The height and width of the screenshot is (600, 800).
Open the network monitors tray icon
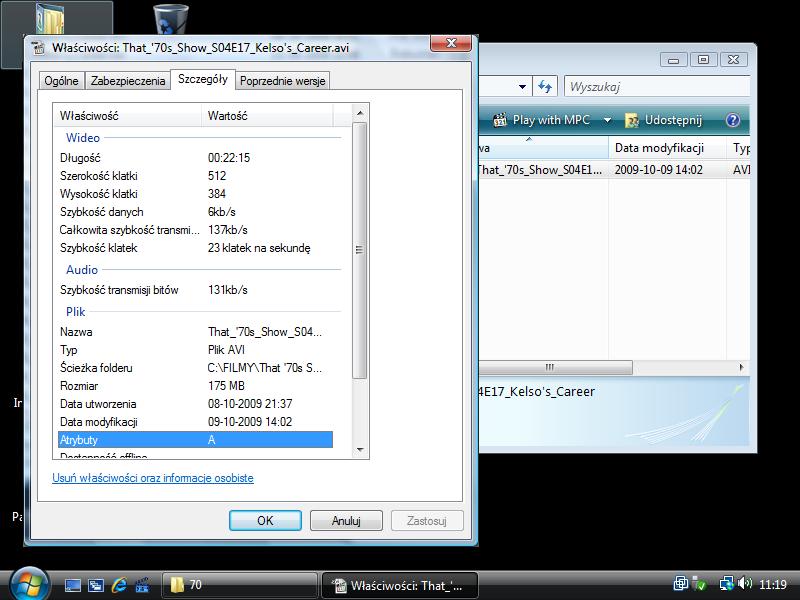click(726, 583)
